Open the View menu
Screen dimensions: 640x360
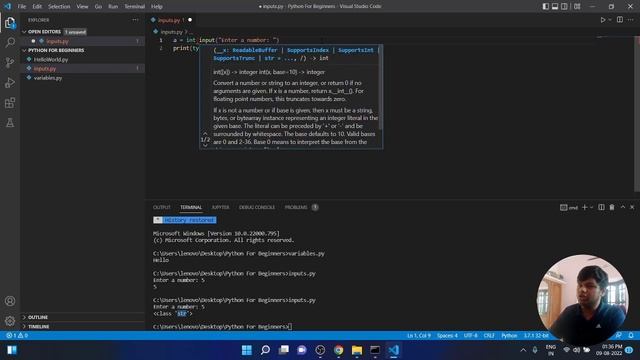(82, 7)
